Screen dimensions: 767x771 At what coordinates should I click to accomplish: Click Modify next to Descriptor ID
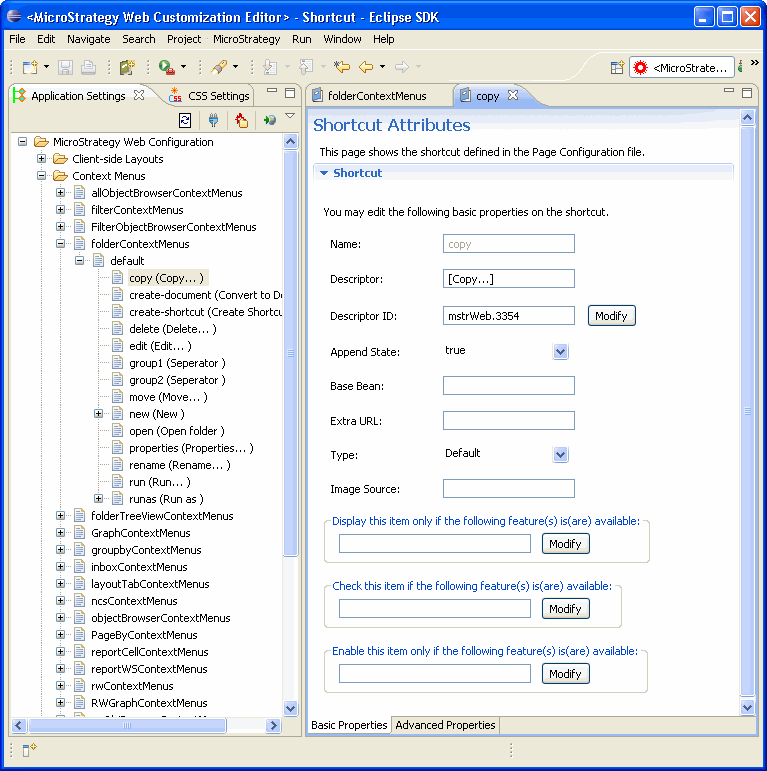point(611,316)
